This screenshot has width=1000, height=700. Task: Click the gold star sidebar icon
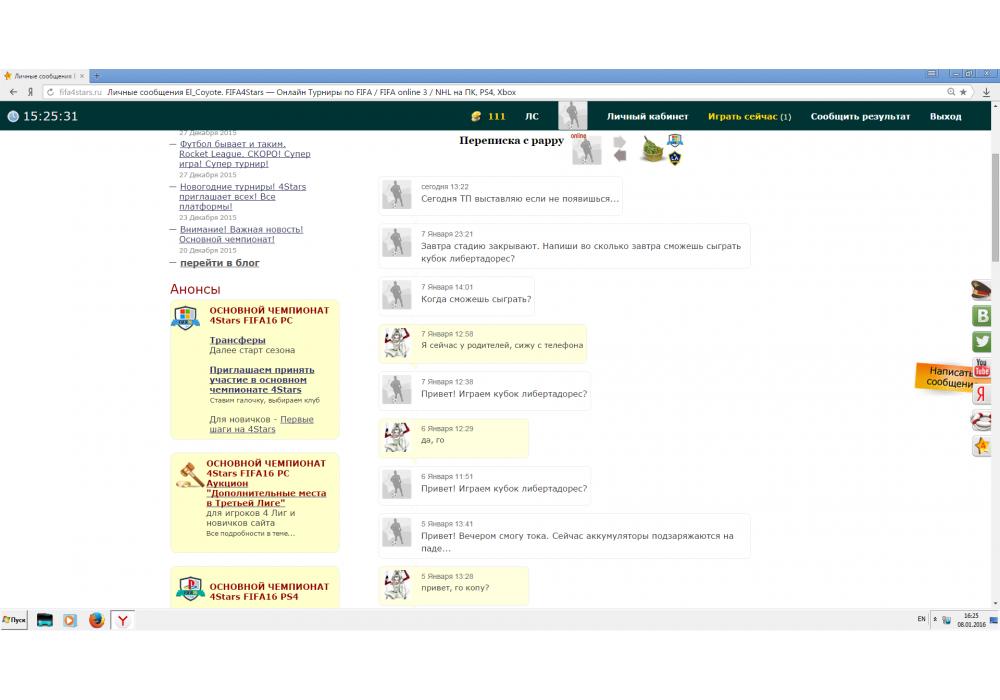point(982,446)
